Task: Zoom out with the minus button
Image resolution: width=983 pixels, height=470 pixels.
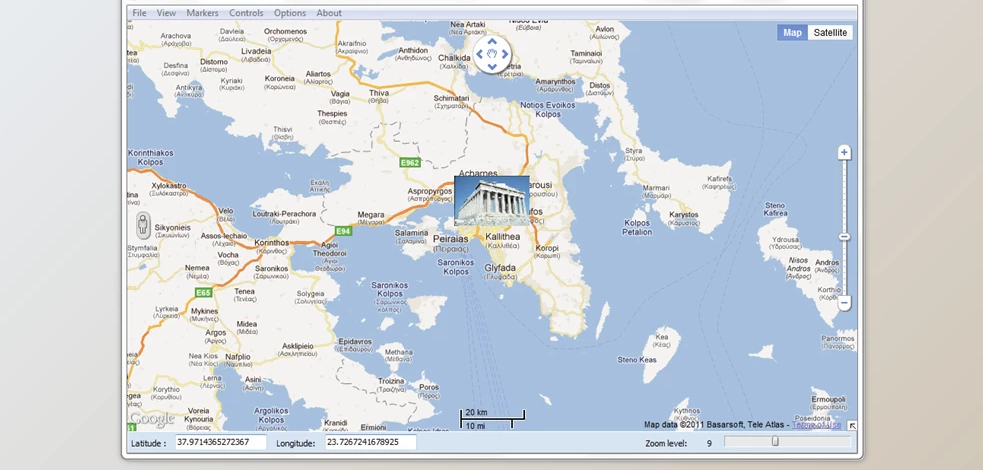Action: [x=844, y=302]
